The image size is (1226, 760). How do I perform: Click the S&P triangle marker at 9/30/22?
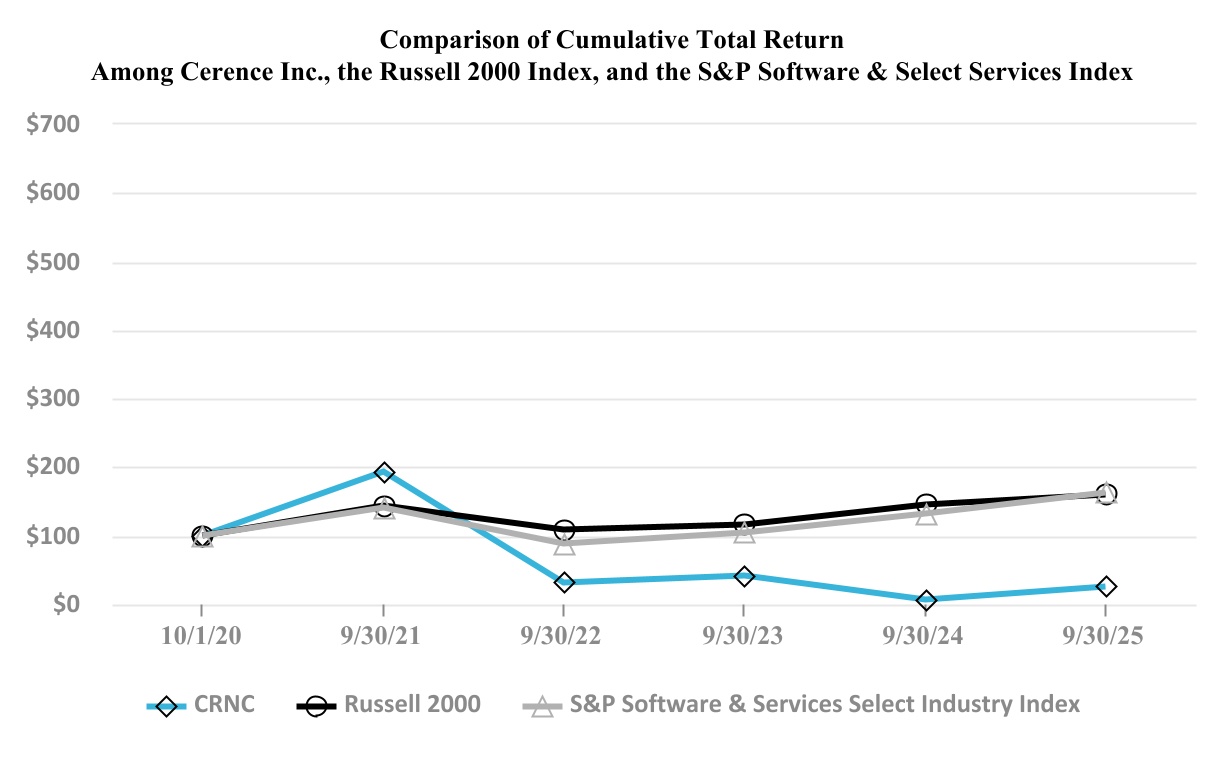point(564,545)
